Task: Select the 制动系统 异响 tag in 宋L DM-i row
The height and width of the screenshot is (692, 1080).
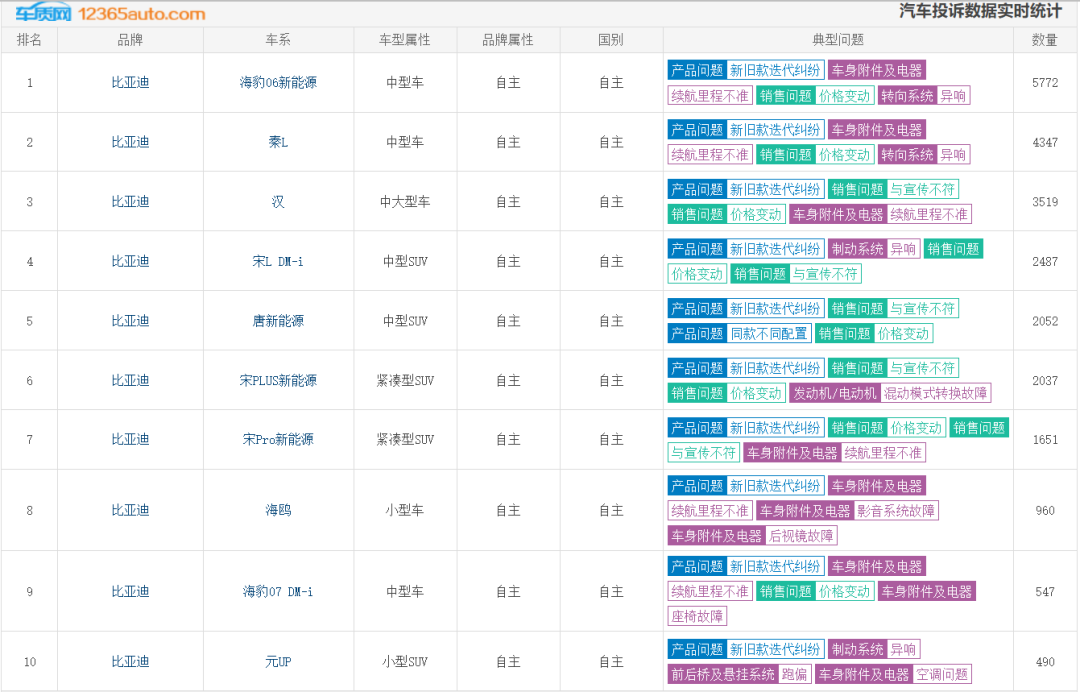Action: pyautogui.click(x=874, y=249)
